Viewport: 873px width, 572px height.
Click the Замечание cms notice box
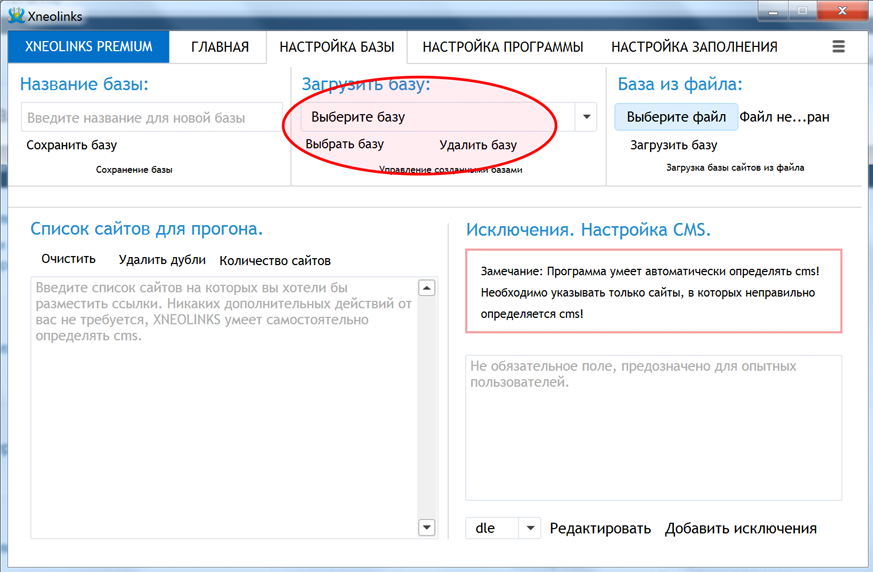tap(654, 291)
